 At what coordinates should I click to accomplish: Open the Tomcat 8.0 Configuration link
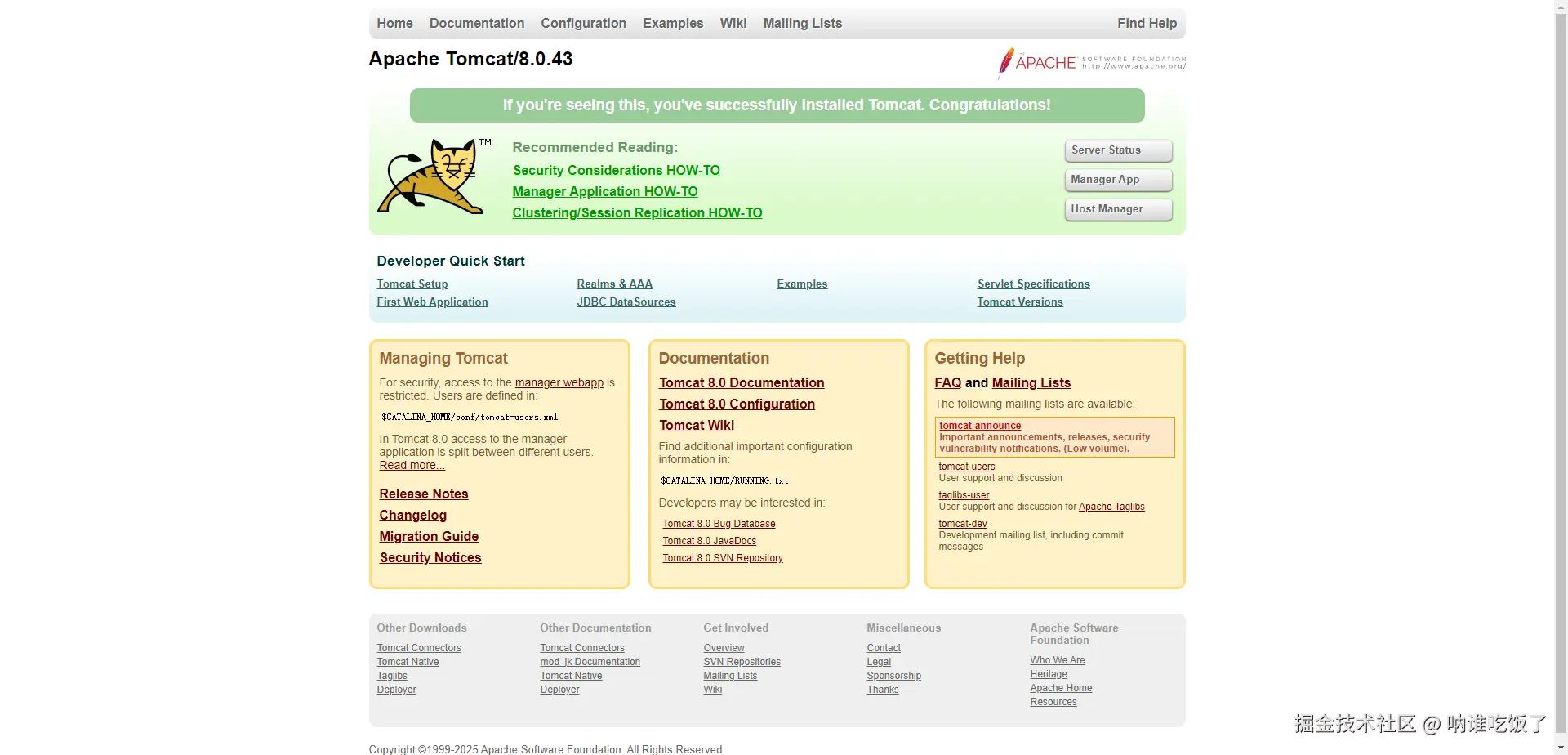[737, 404]
